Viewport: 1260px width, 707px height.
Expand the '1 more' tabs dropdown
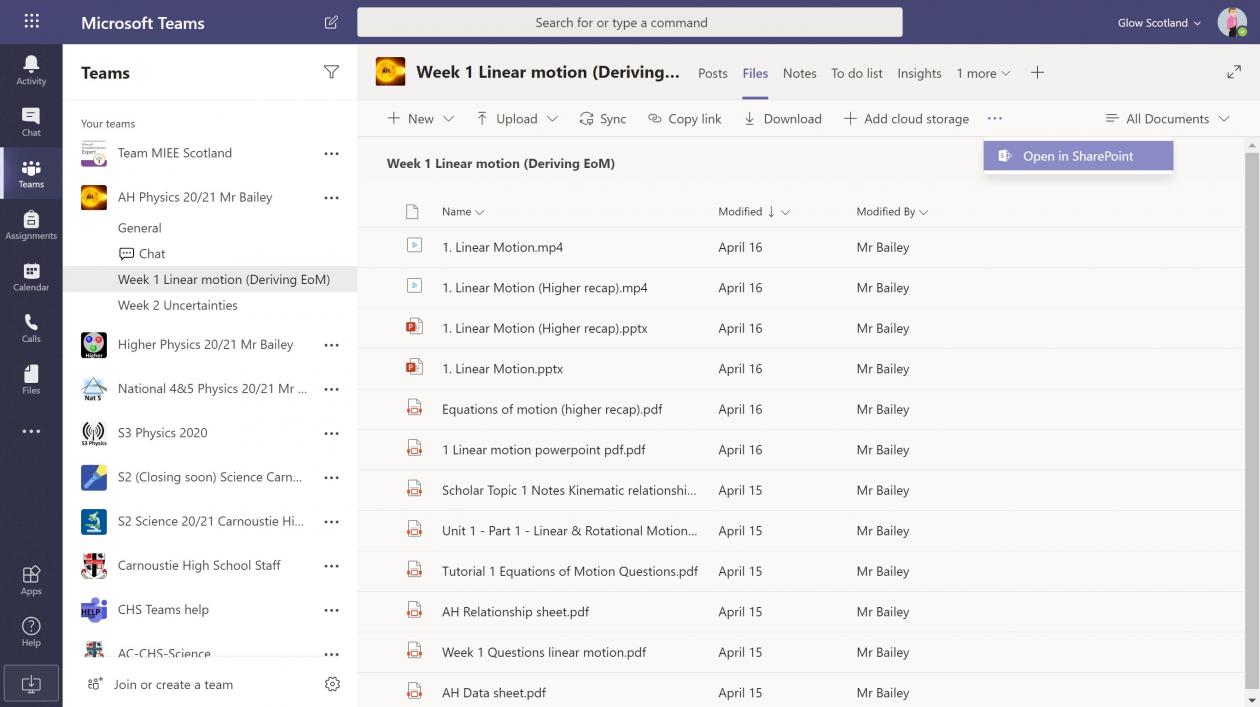983,73
